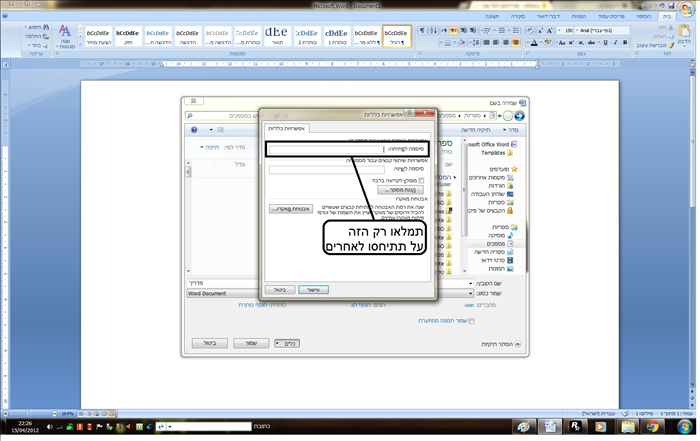Click the Format Painter brush icon
Screen dimensions: 700x441
click(x=671, y=45)
